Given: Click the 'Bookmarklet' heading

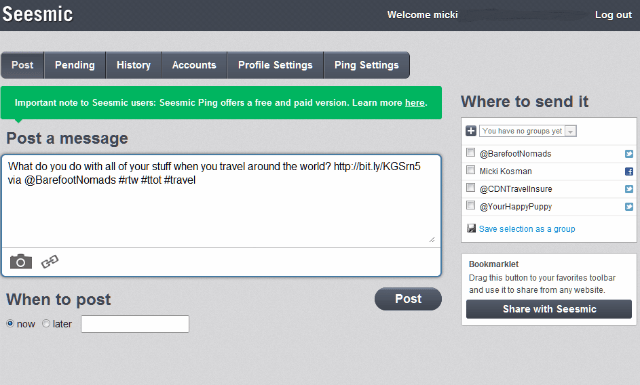Looking at the screenshot, I should (x=493, y=264).
